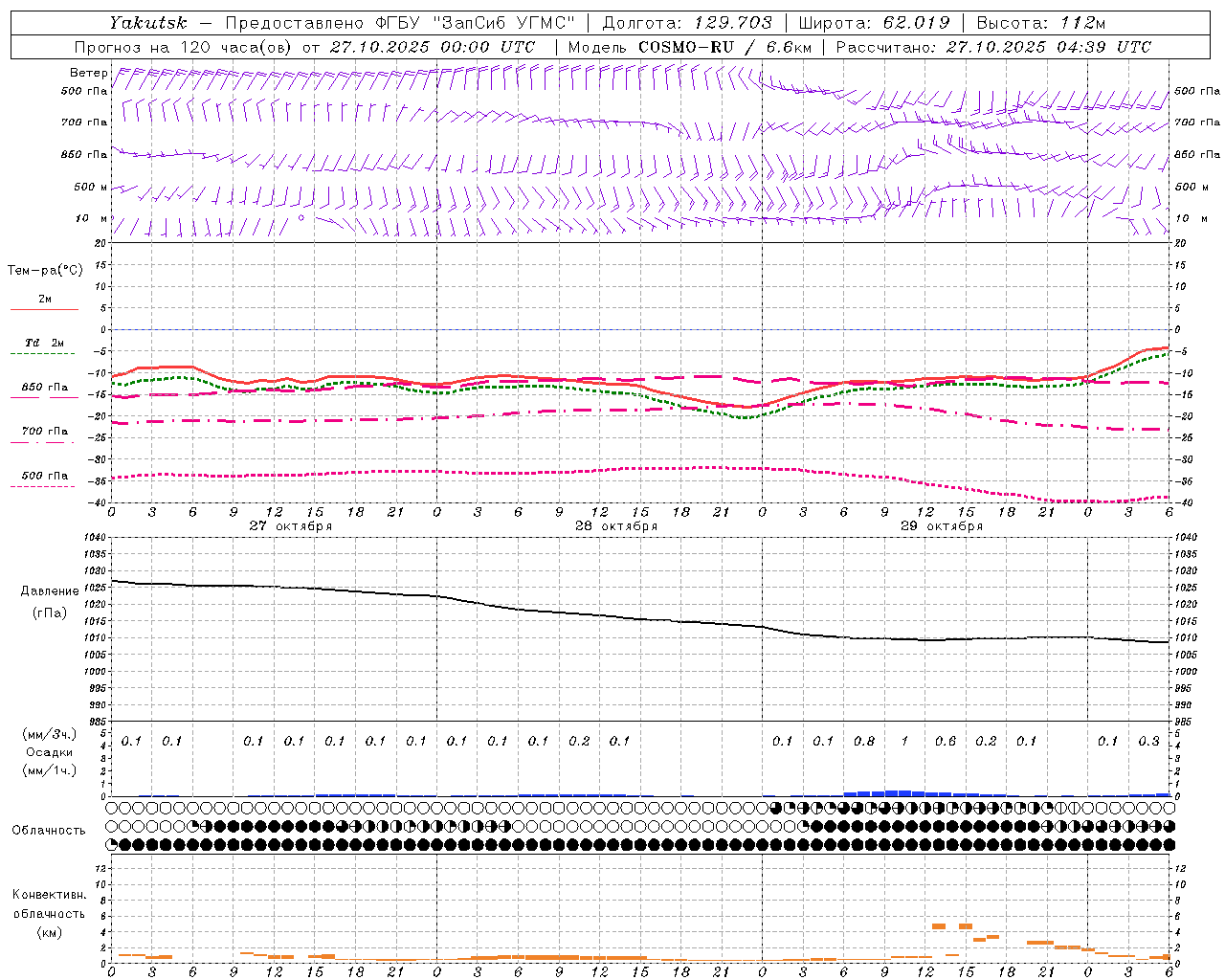
Task: Click the '-40' value on left temperature axis
Action: (x=97, y=503)
